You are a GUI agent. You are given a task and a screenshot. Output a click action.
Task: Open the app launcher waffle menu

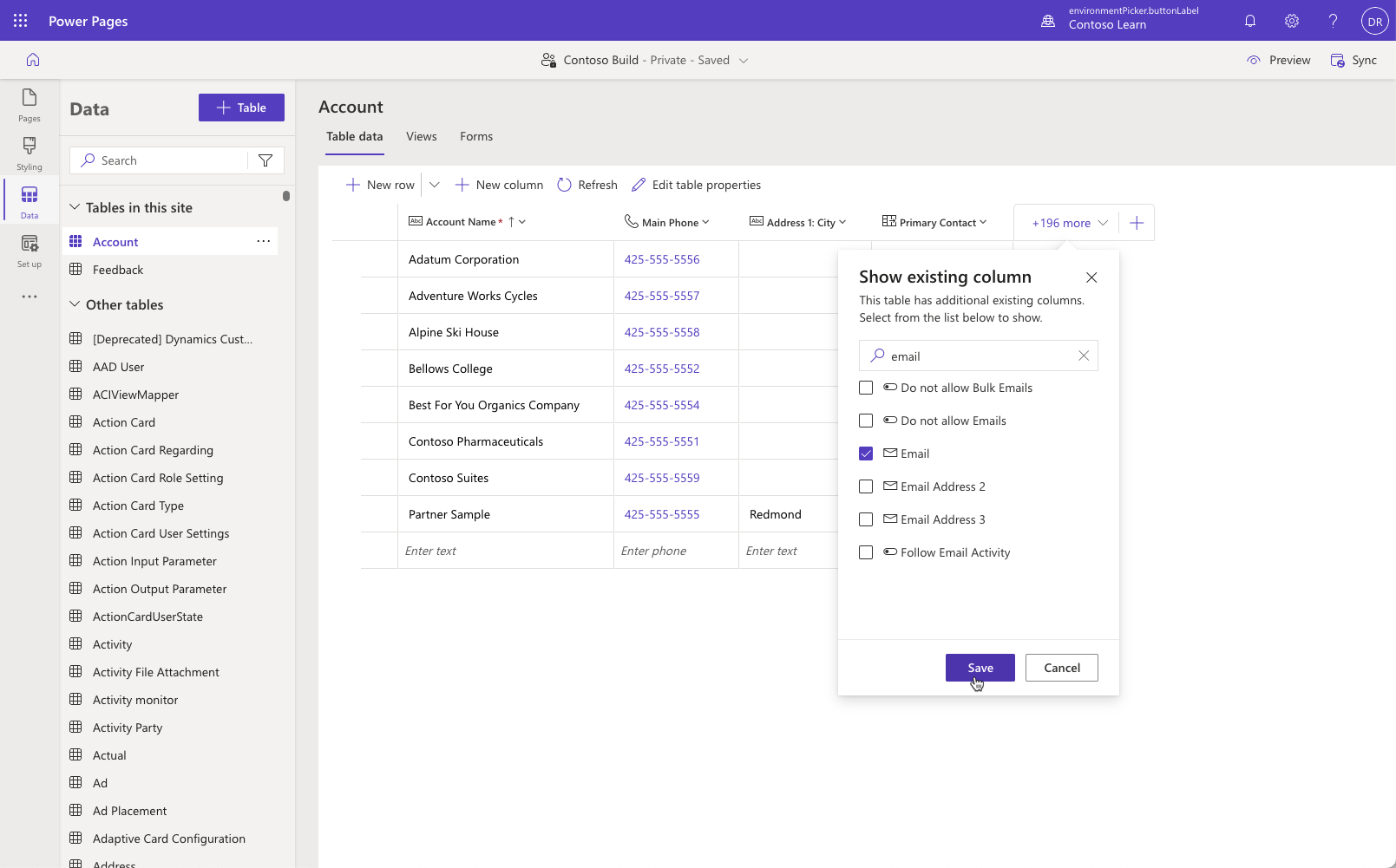(x=19, y=20)
